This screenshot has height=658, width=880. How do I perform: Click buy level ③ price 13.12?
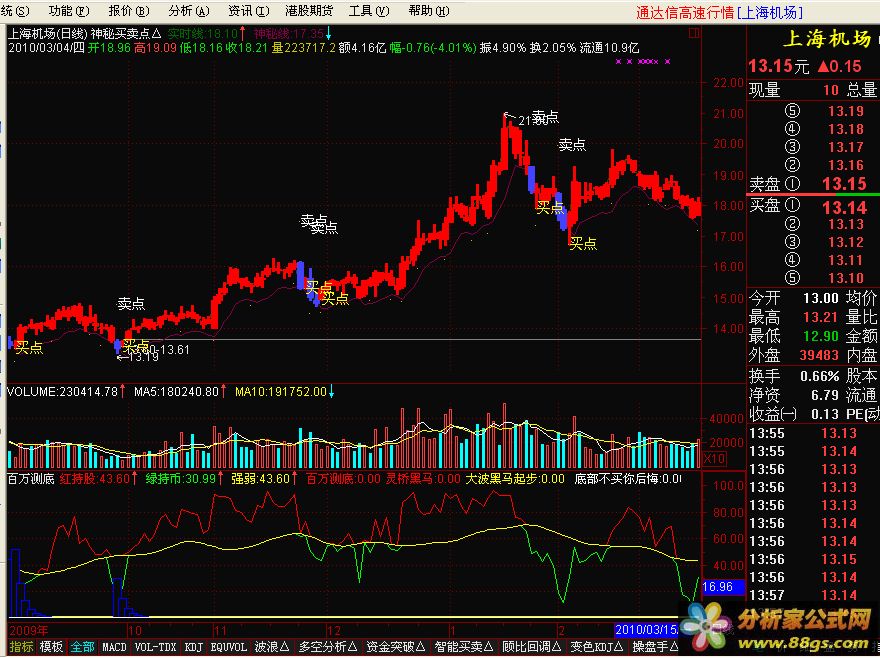click(x=846, y=242)
